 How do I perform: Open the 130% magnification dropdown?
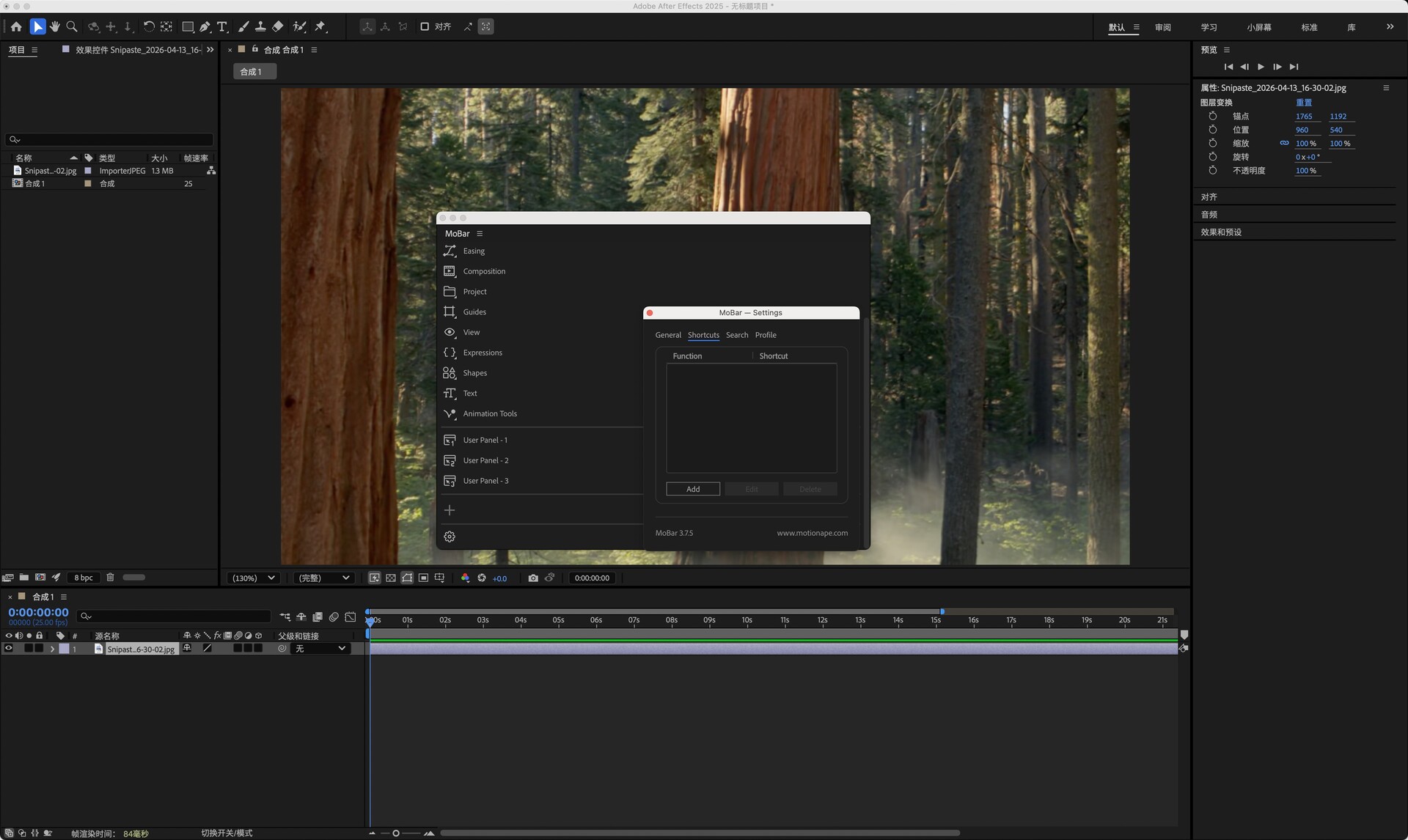254,578
